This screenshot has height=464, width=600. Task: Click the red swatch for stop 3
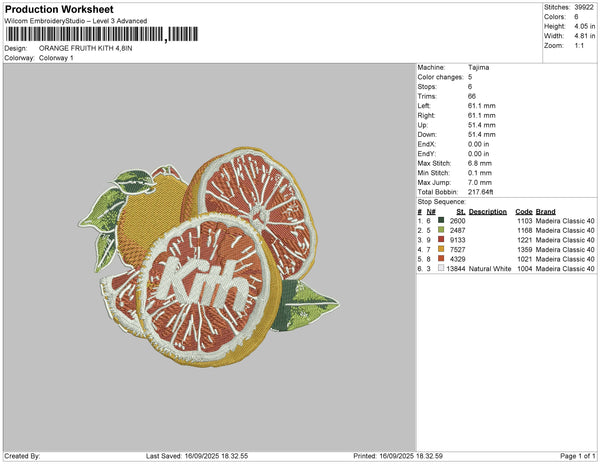[x=441, y=239]
